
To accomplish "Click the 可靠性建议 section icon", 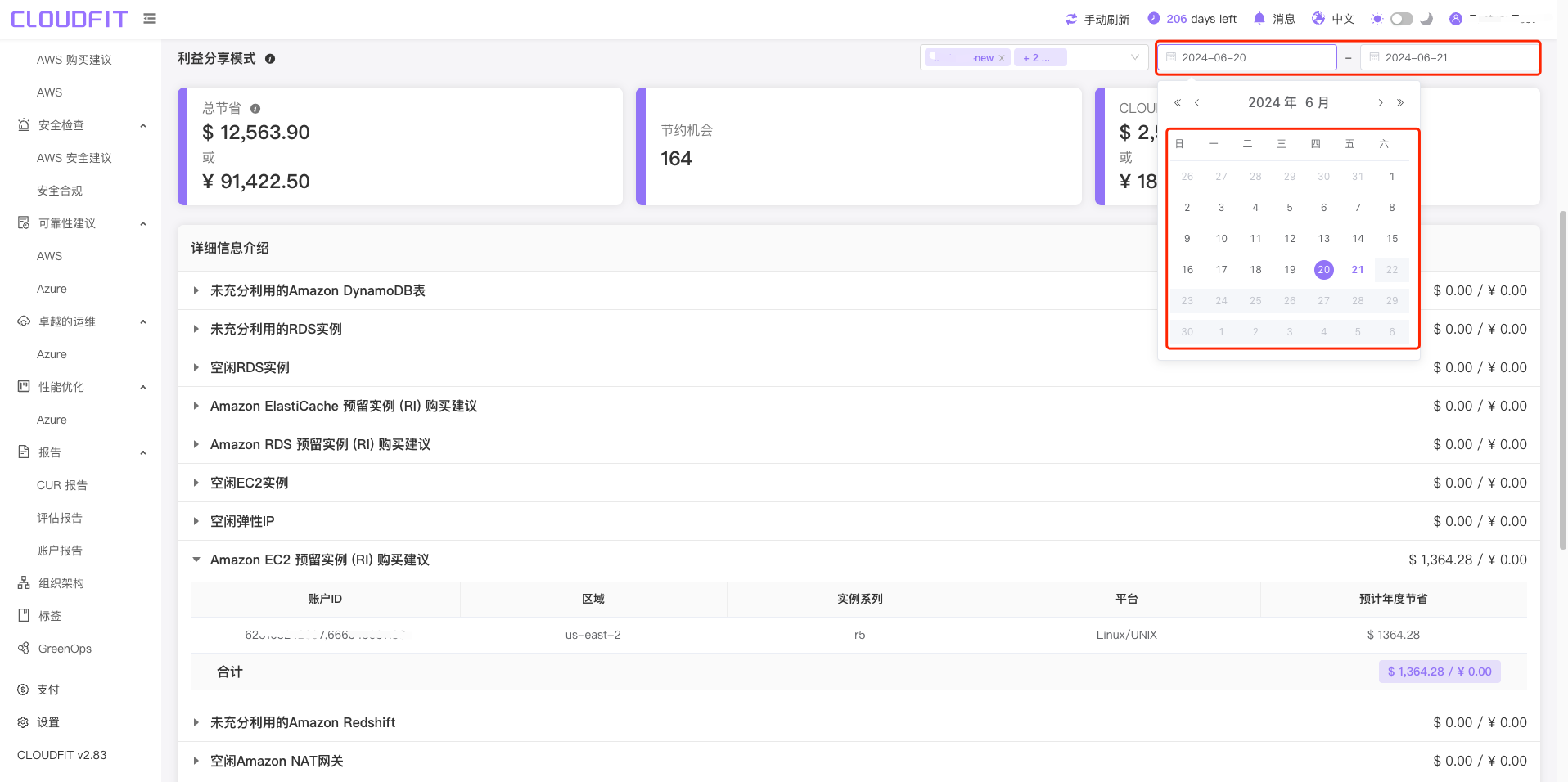I will 24,222.
